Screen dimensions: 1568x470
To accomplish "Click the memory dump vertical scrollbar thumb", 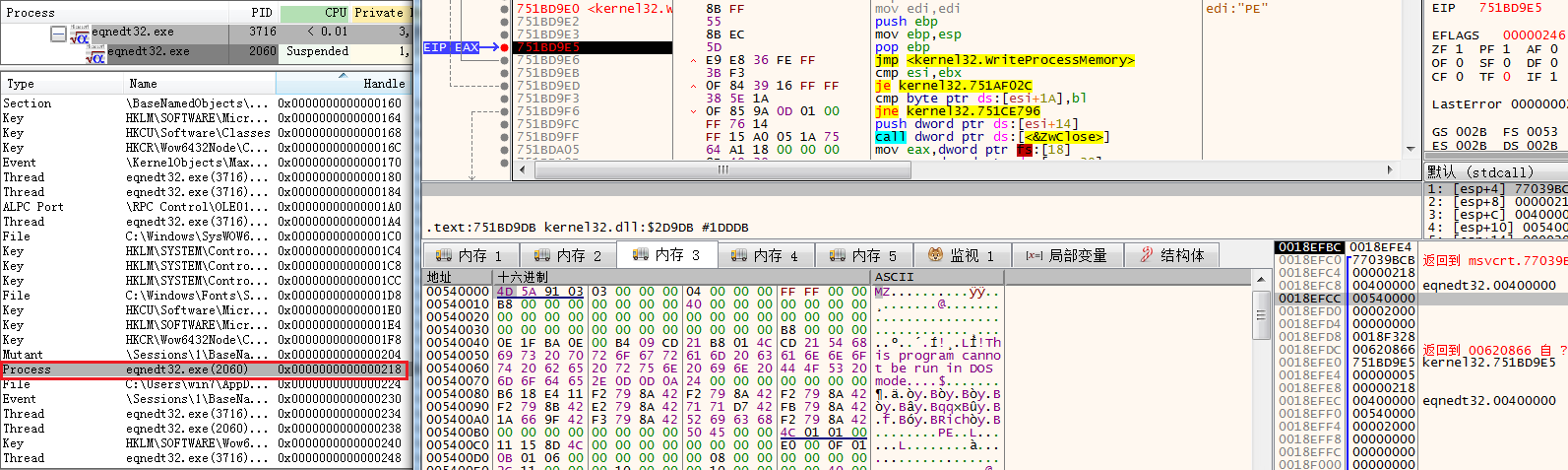I will (1261, 314).
